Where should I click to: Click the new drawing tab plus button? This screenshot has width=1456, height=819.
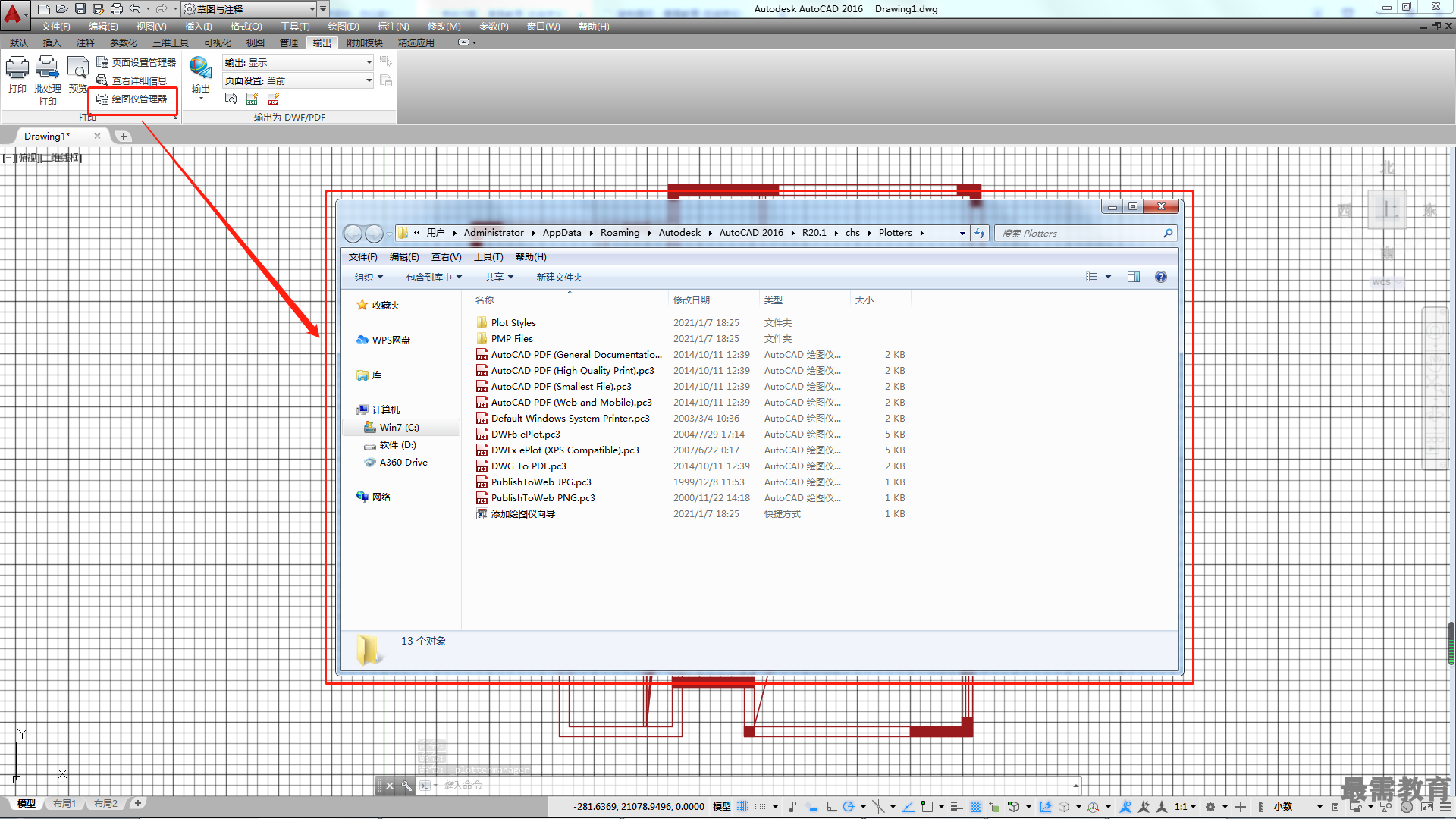[124, 136]
